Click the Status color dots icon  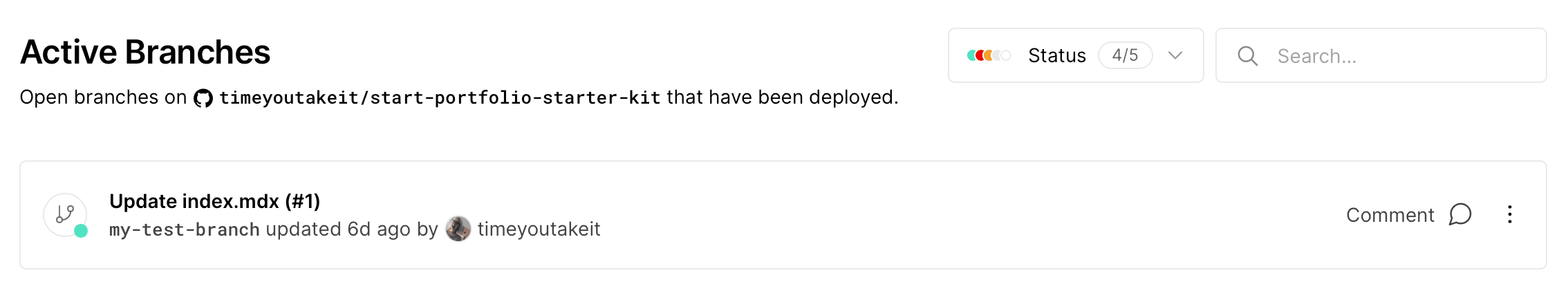(989, 55)
